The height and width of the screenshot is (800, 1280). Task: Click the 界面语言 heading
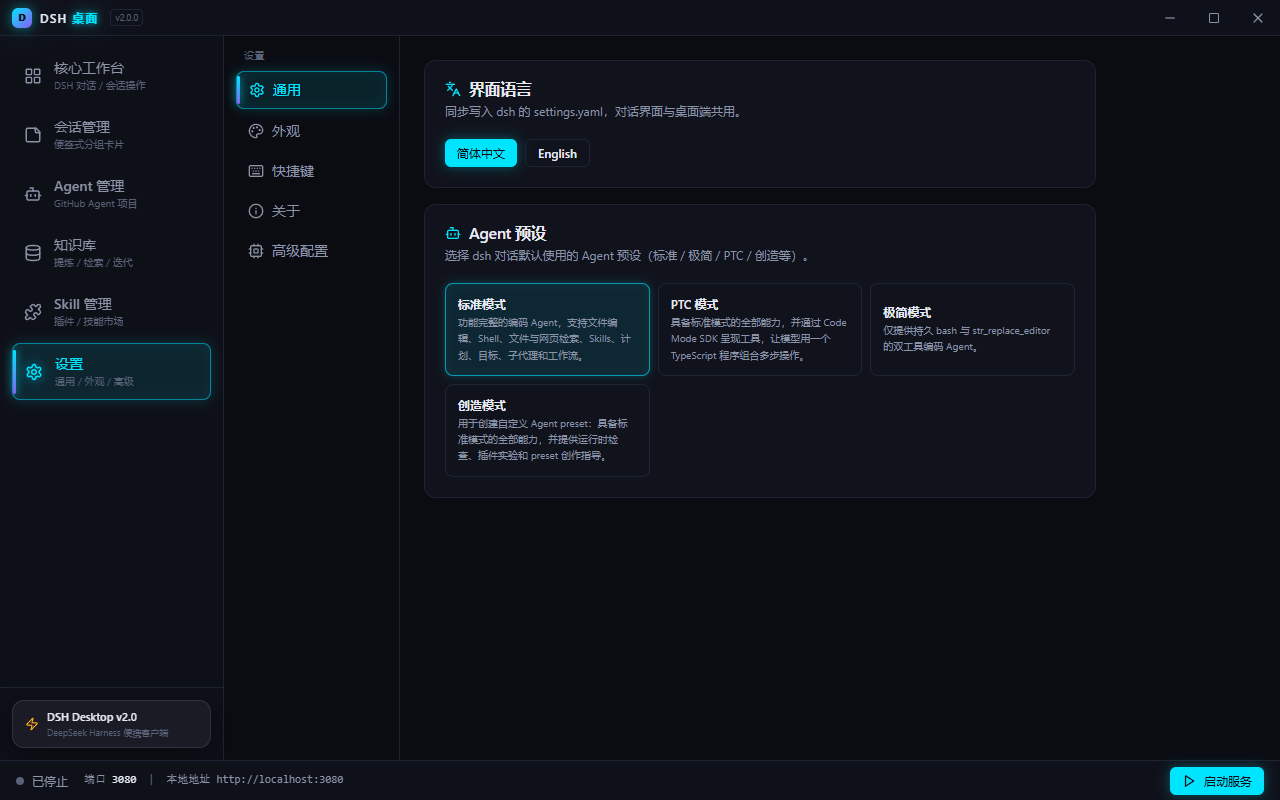point(500,89)
